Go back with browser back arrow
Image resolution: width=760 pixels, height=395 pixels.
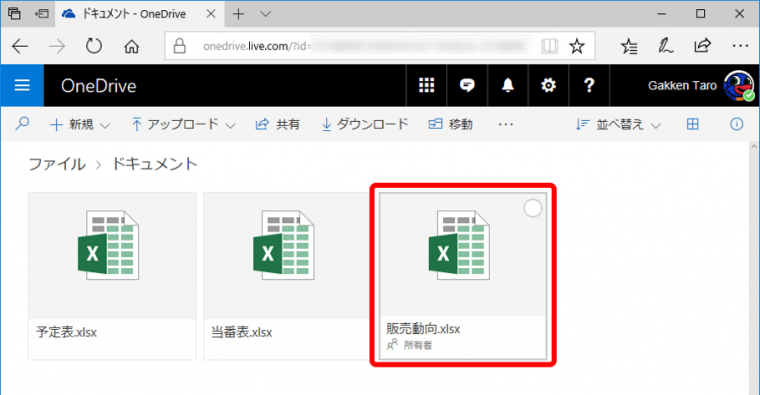pos(20,47)
